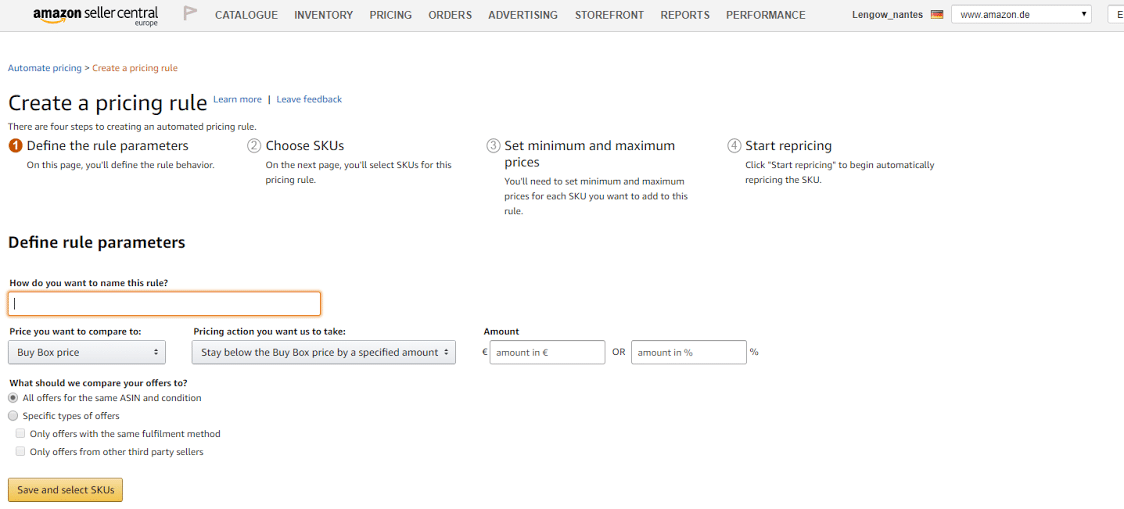The width and height of the screenshot is (1124, 509).
Task: Click the German flag icon
Action: coord(937,14)
